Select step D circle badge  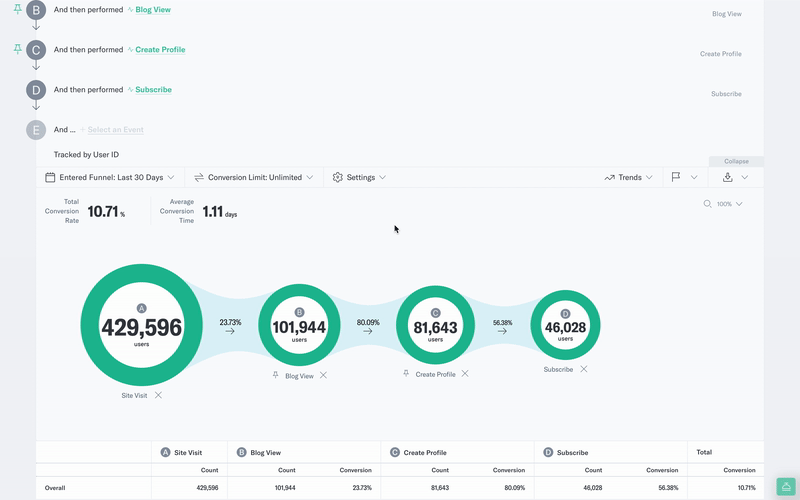coord(36,90)
